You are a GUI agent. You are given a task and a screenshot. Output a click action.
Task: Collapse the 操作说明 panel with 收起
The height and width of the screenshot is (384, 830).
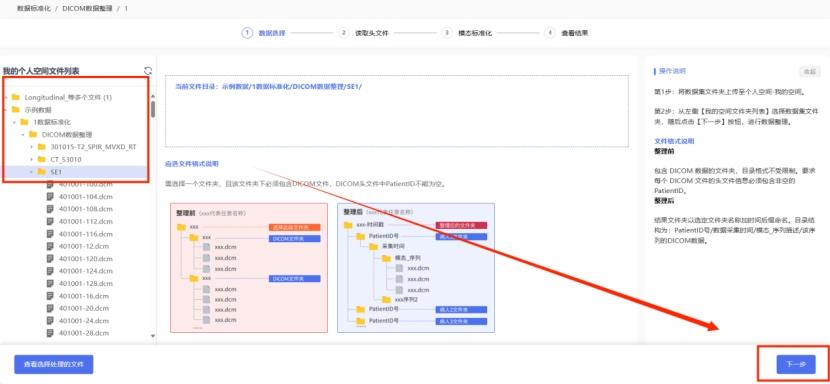(x=809, y=72)
